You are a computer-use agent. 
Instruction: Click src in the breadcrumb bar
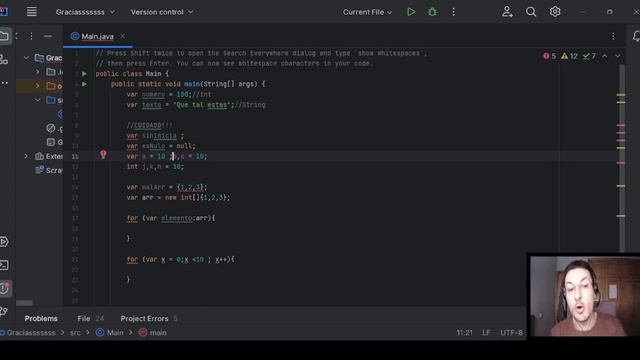coord(75,333)
